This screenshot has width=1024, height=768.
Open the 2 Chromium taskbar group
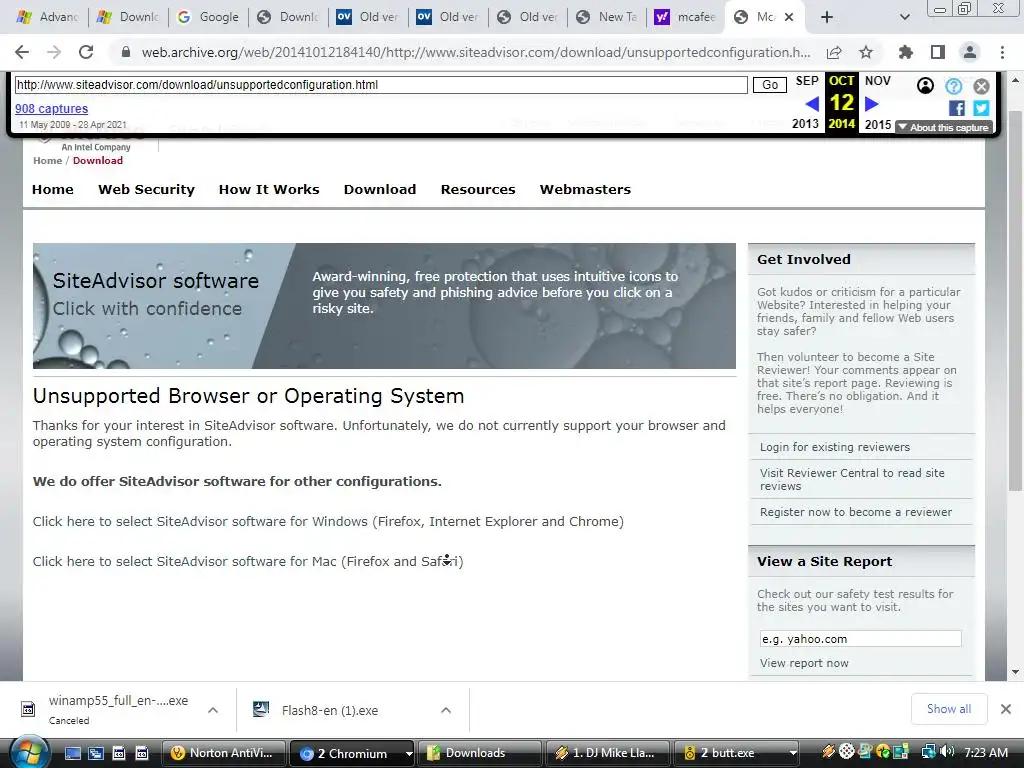point(353,753)
